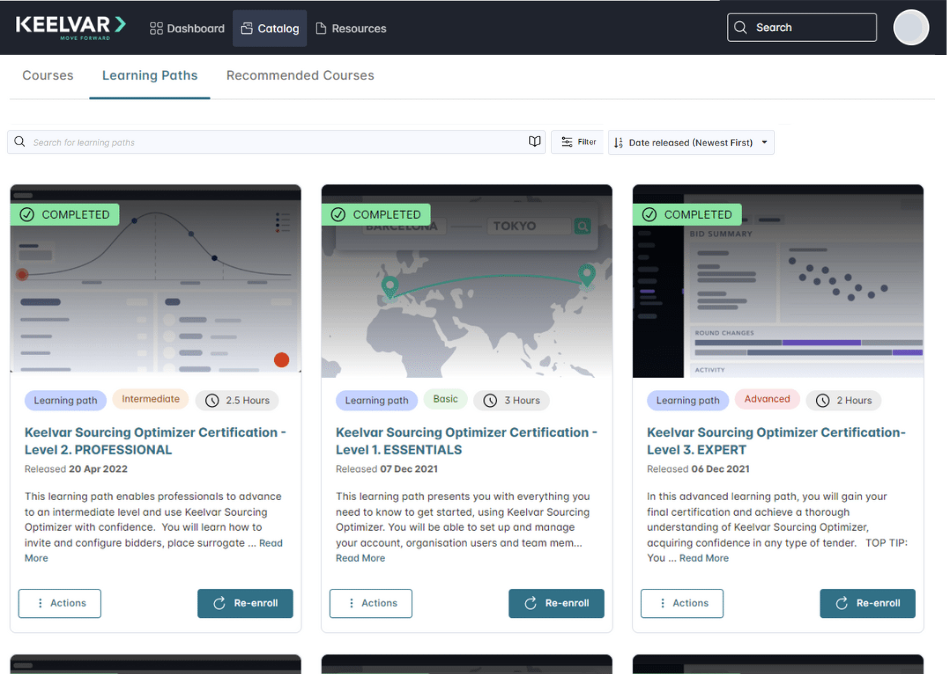
Task: Click the Keelvar logo
Action: [71, 27]
